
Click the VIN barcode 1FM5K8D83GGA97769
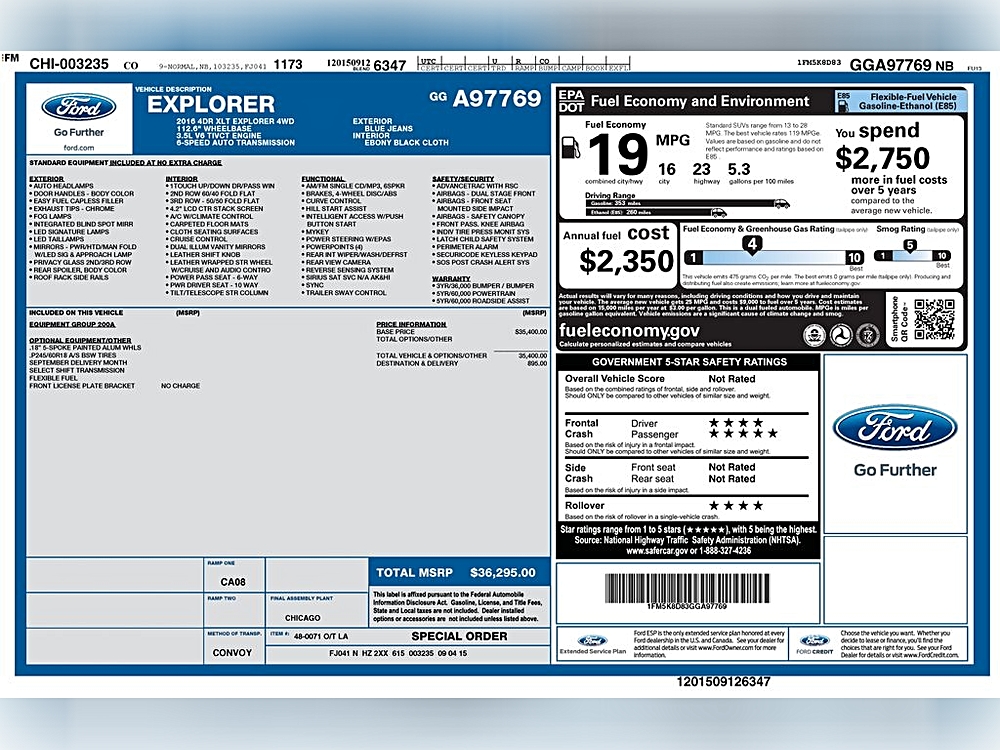[687, 588]
